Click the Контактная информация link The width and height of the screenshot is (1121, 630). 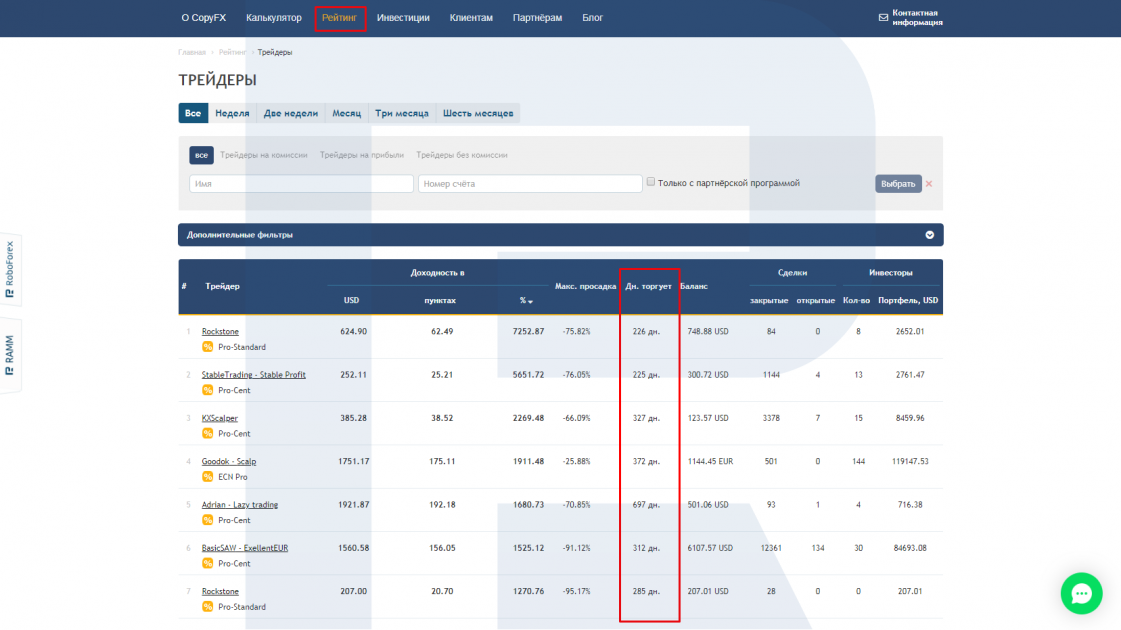pyautogui.click(x=917, y=18)
